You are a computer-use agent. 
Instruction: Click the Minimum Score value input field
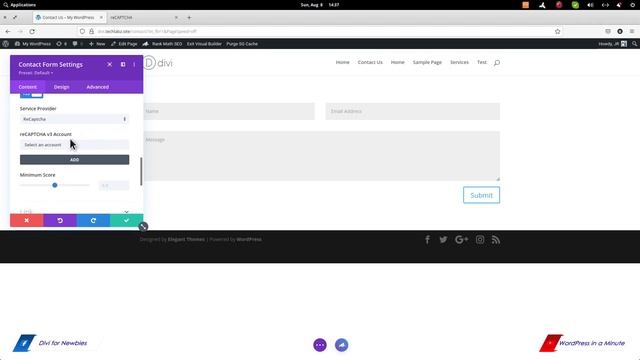(114, 186)
